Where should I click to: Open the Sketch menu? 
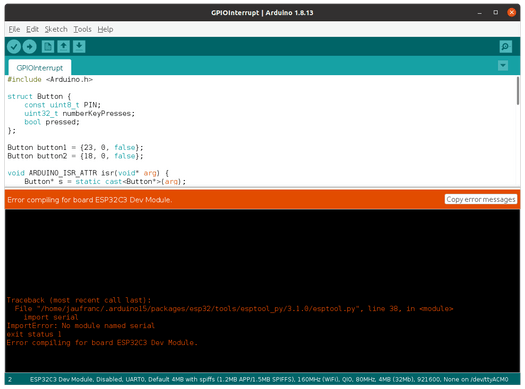56,29
